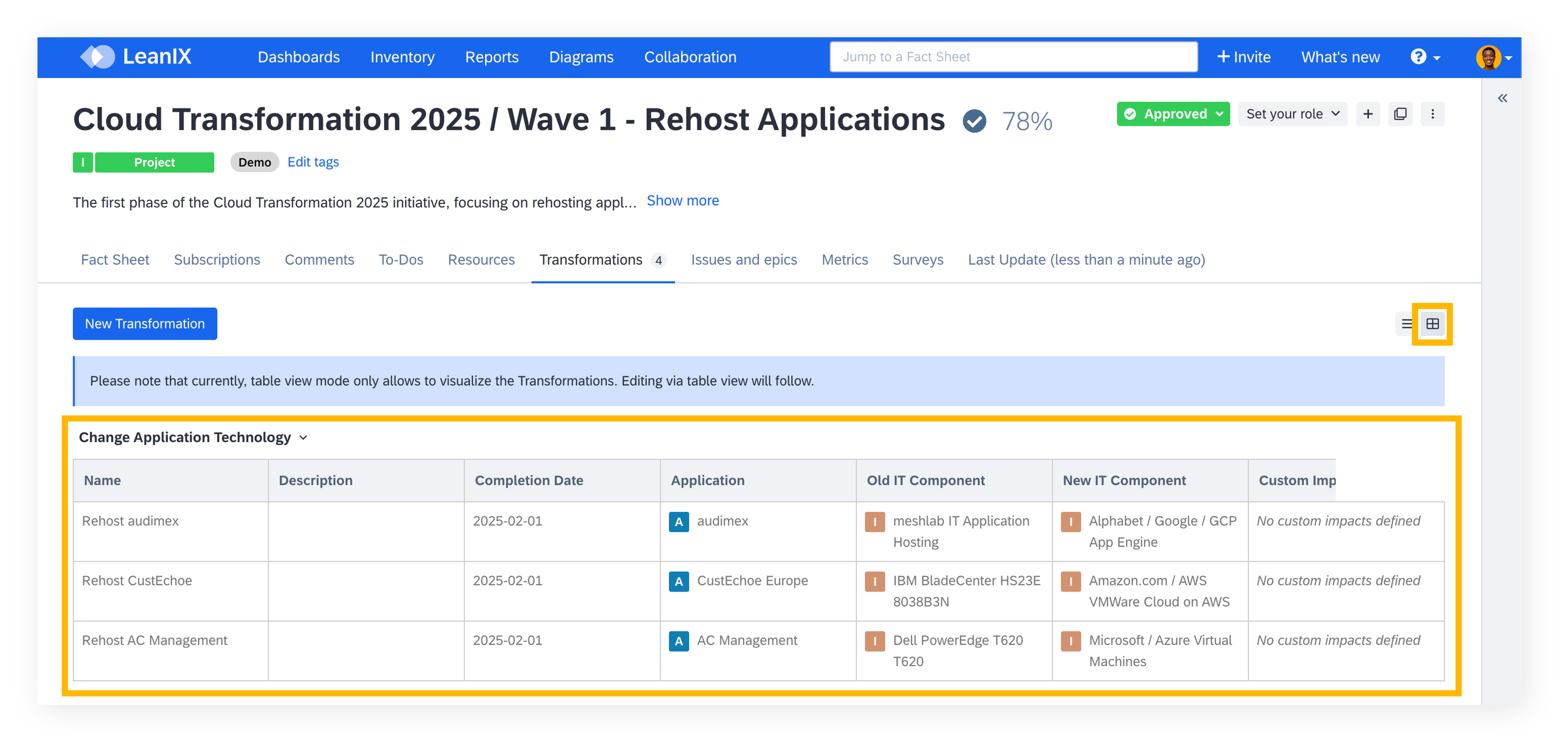Switch to the Subscriptions tab
The image size is (1568, 750).
pyautogui.click(x=217, y=260)
